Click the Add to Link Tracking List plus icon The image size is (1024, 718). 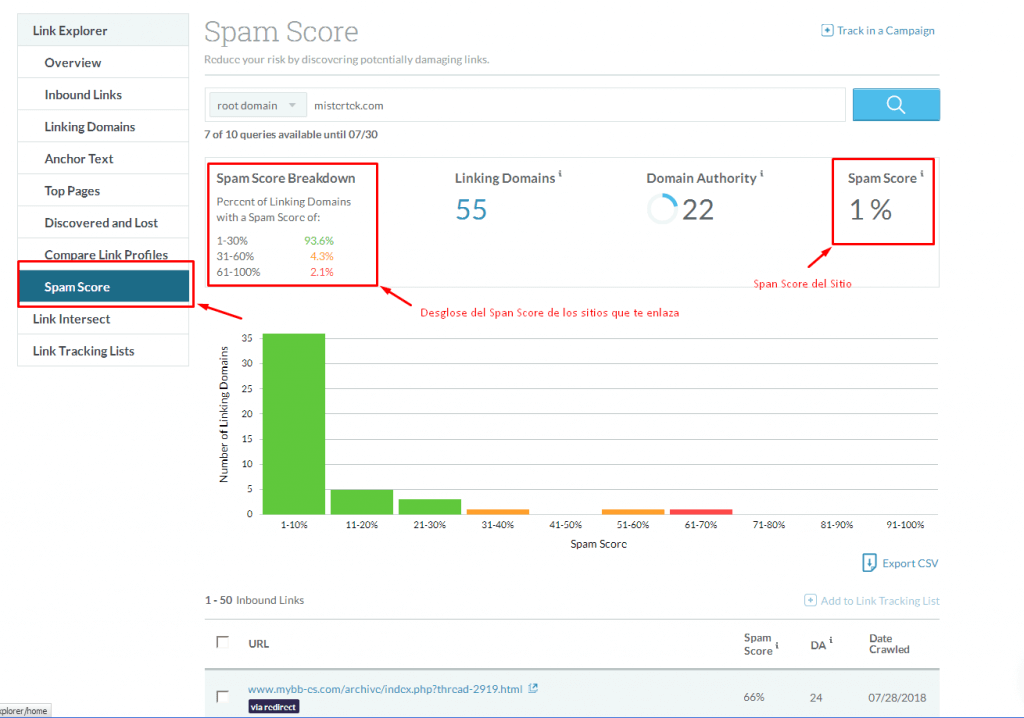click(810, 600)
